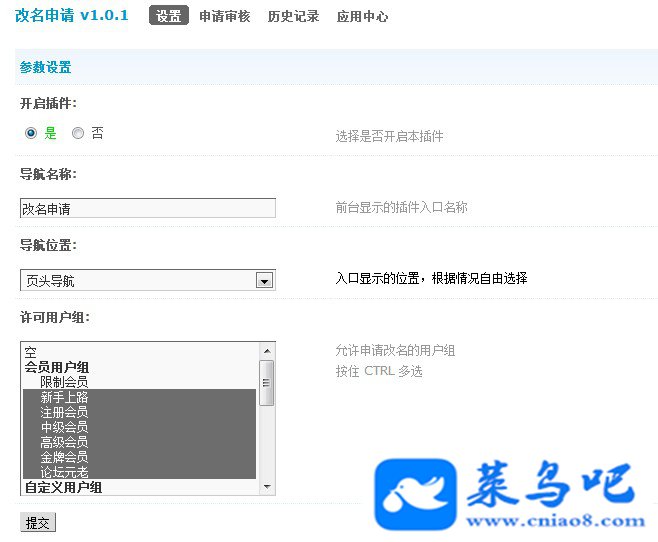This screenshot has width=658, height=542.
Task: Click the 改名申请 v1.0.1 title link
Action: tap(71, 15)
